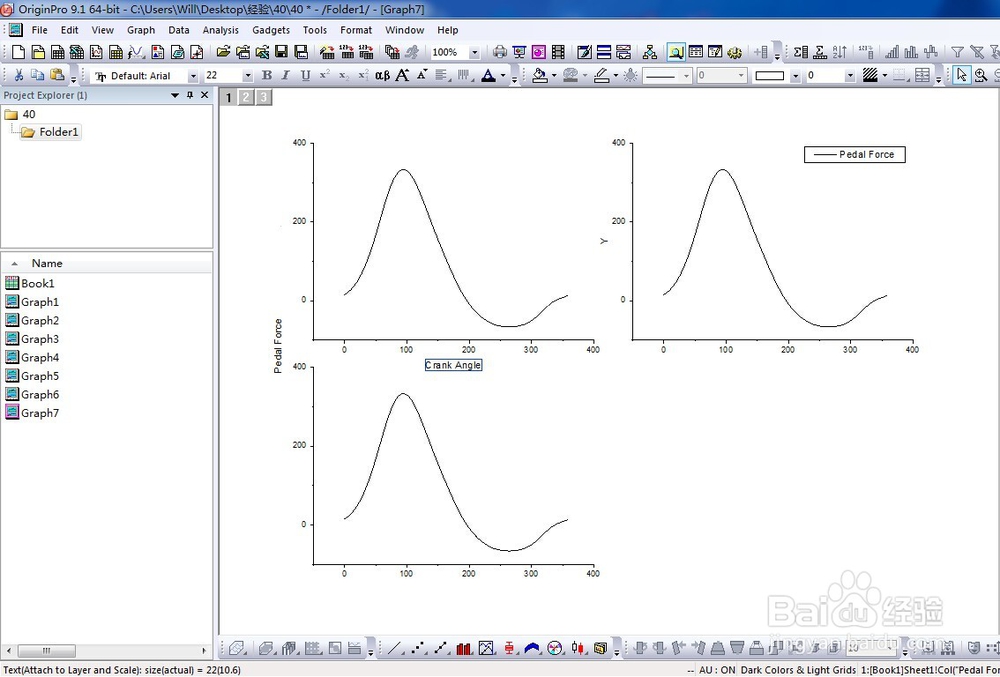This screenshot has height=677, width=1000.
Task: Open the Gadgets menu
Action: [271, 30]
